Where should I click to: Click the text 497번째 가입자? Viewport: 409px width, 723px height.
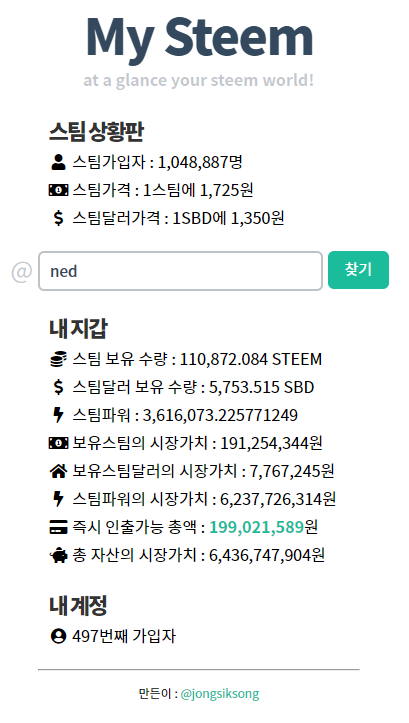(124, 636)
